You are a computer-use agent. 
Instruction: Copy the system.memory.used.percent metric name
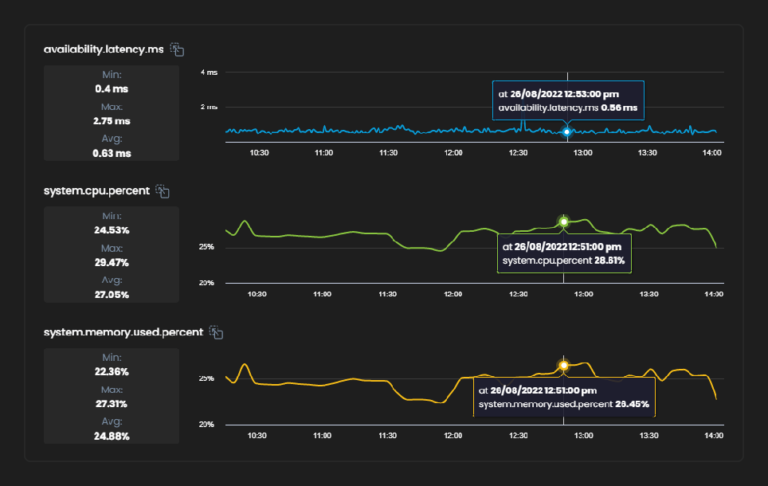point(215,332)
